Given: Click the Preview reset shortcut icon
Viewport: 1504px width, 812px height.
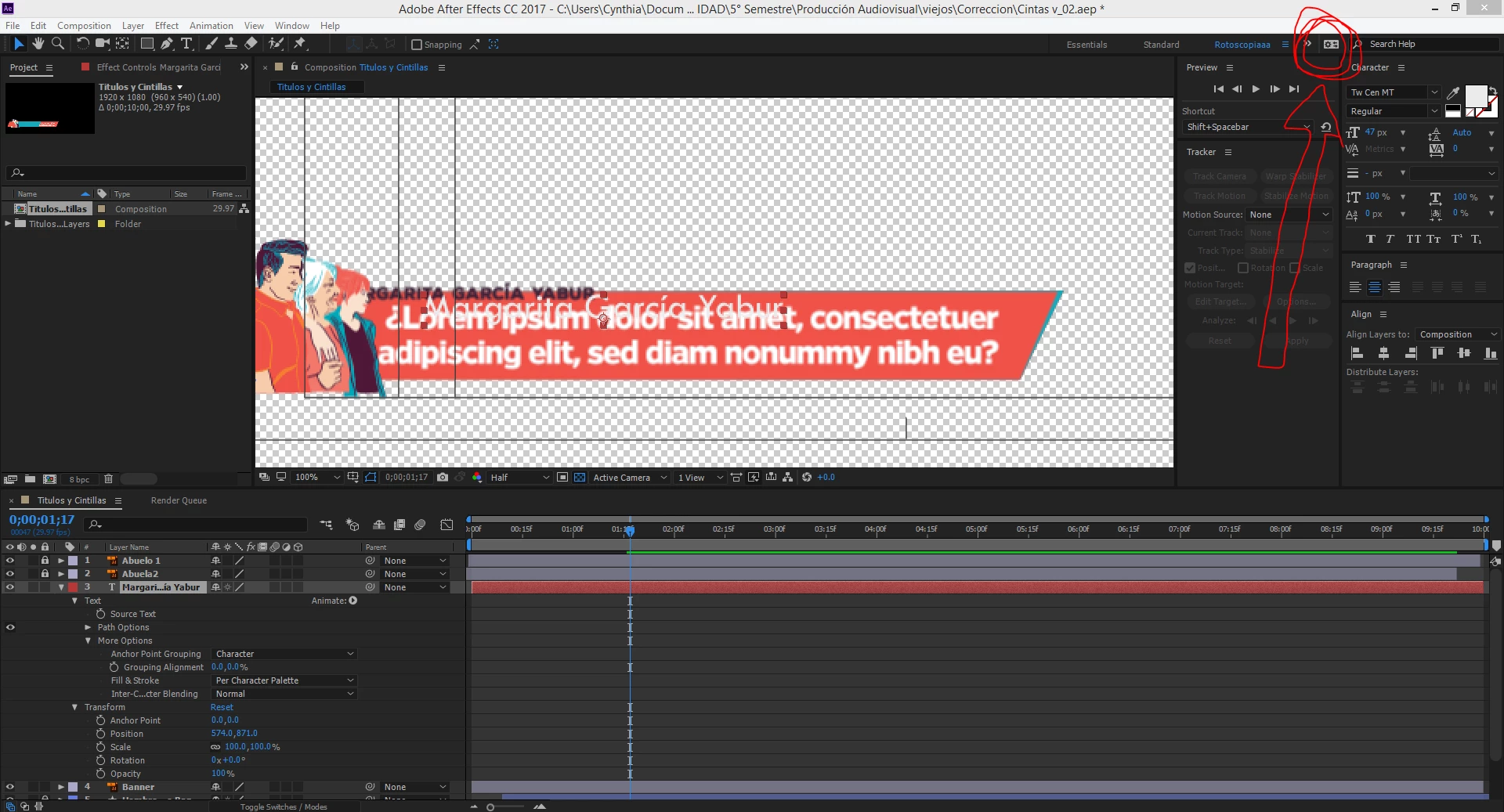Looking at the screenshot, I should tap(1325, 127).
